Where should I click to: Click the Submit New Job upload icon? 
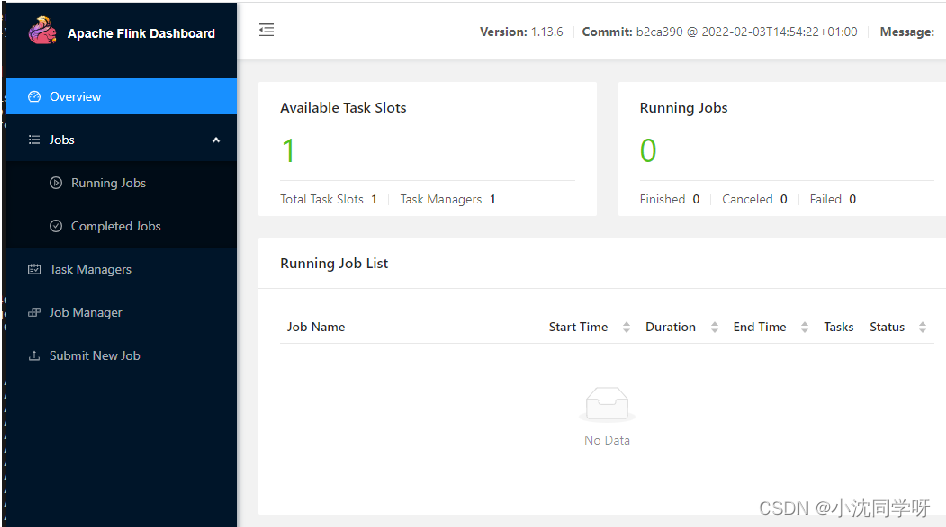(34, 356)
